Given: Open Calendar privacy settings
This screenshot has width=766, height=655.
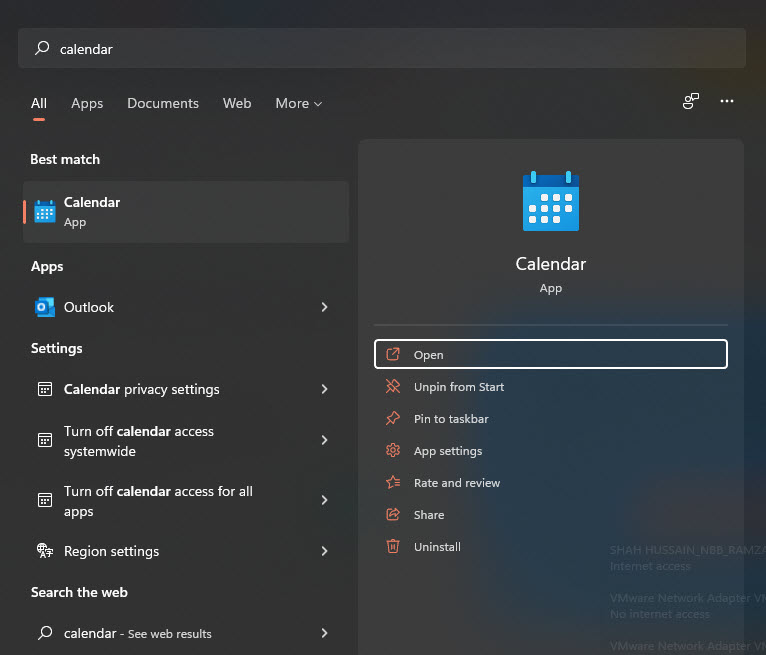Looking at the screenshot, I should [186, 389].
